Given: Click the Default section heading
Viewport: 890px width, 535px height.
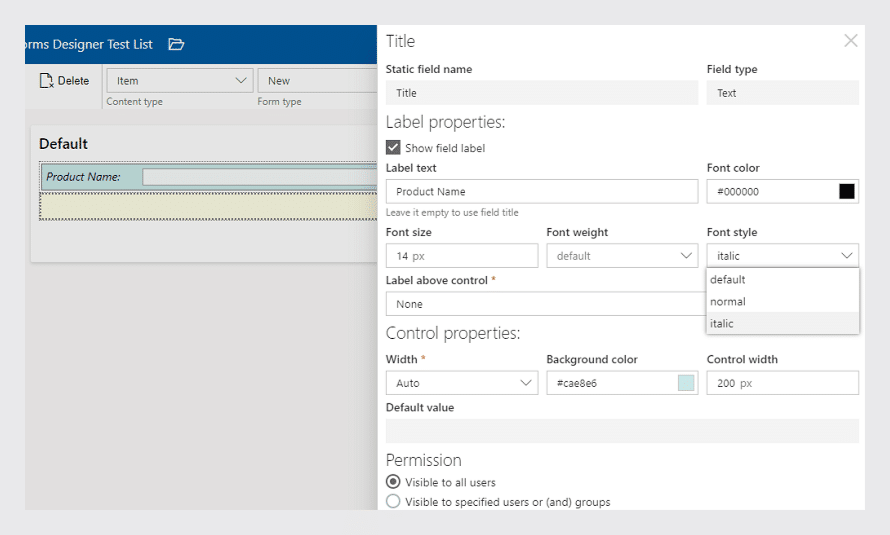Looking at the screenshot, I should [64, 144].
